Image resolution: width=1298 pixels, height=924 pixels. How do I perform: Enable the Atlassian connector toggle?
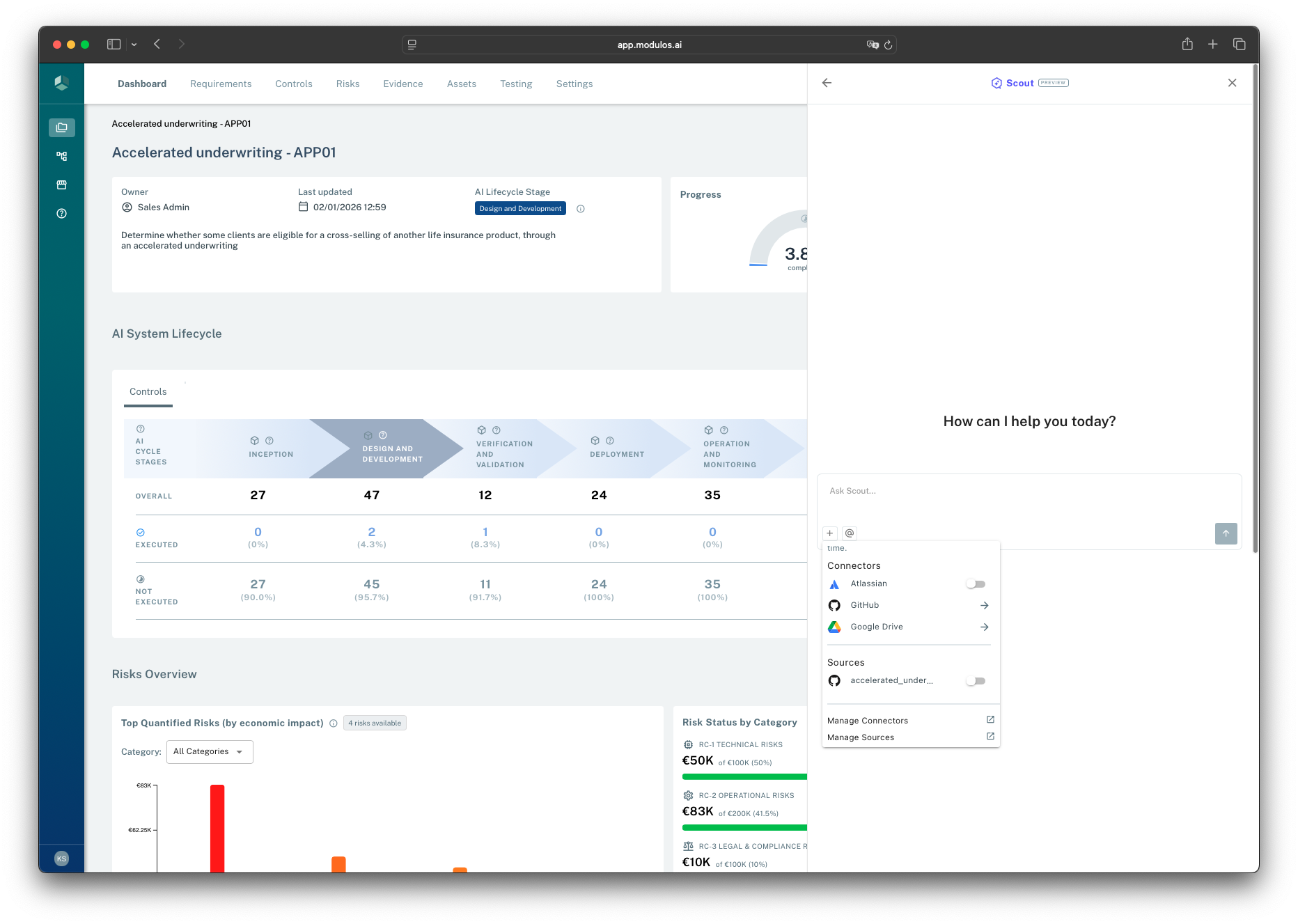[975, 584]
